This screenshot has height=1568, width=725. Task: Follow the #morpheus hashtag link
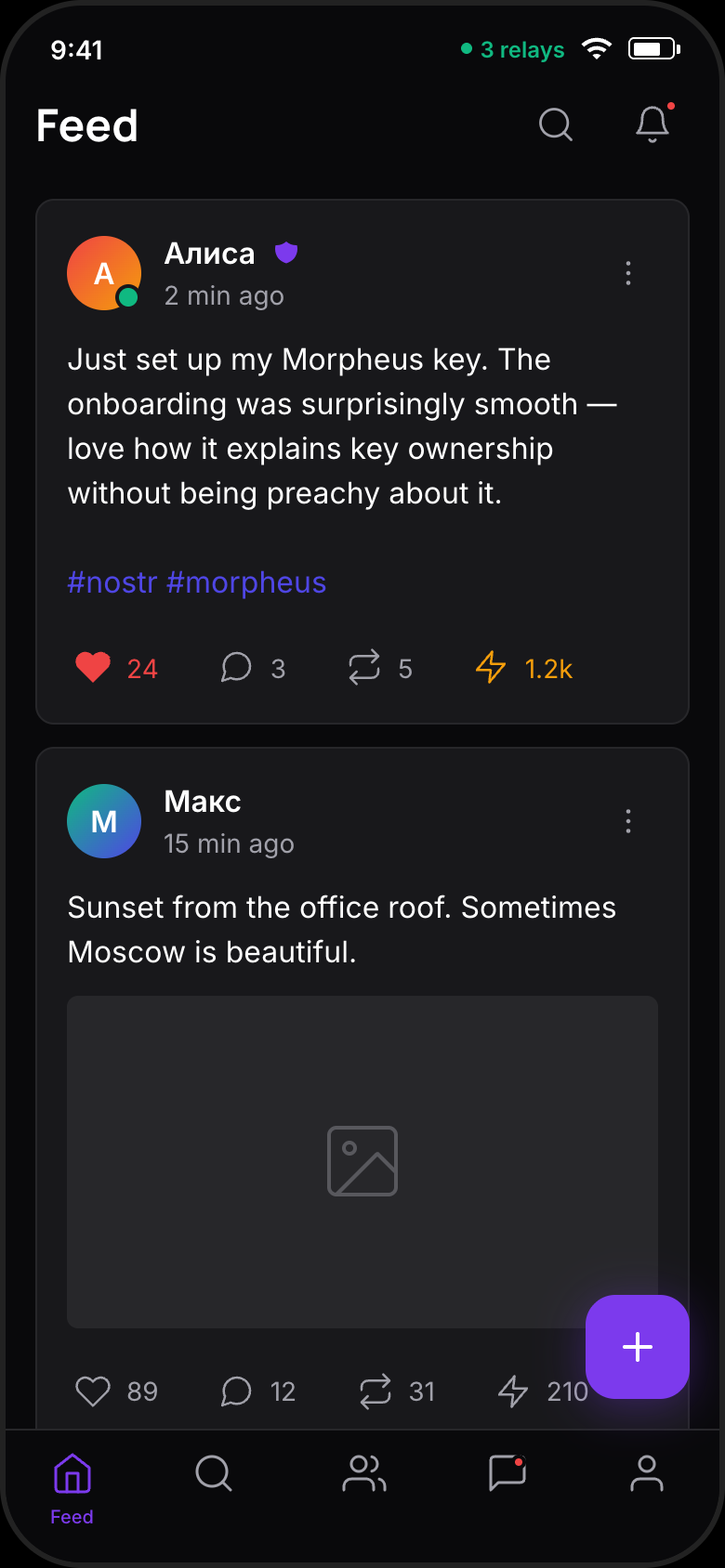point(246,582)
